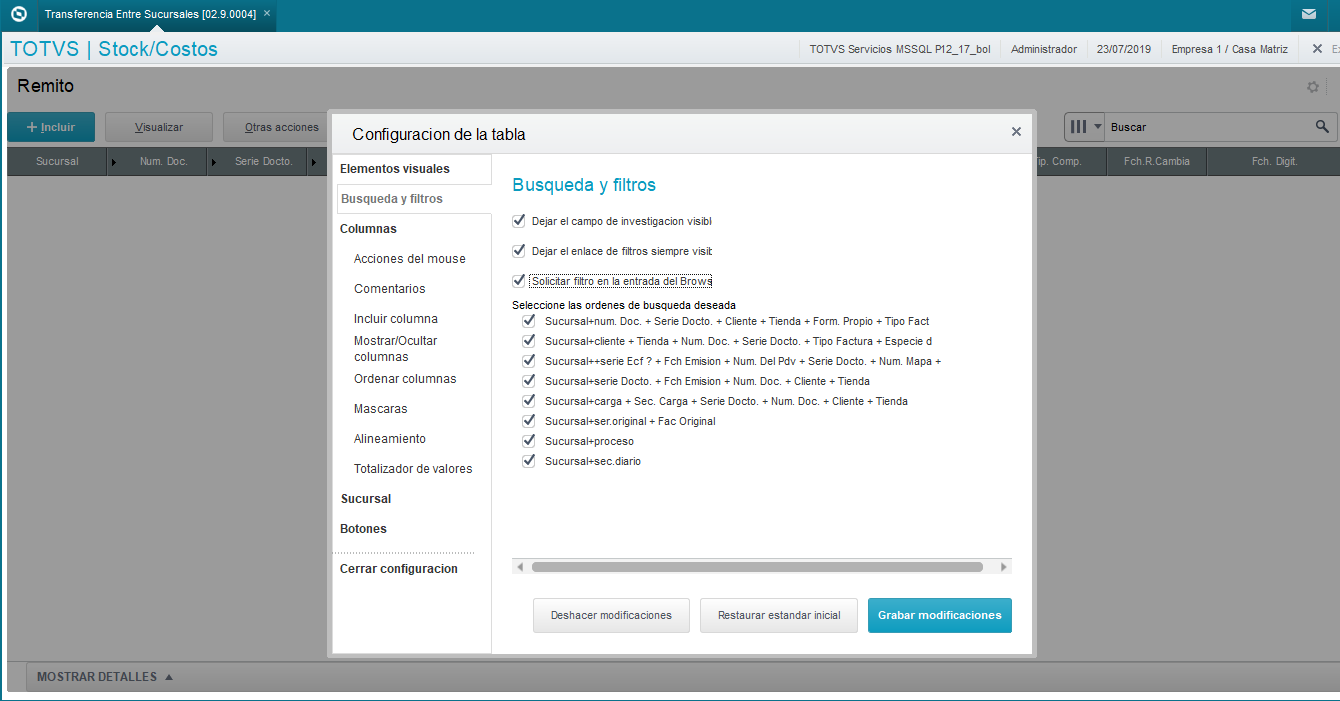Click date 23/07/2019 in header

coord(1124,48)
